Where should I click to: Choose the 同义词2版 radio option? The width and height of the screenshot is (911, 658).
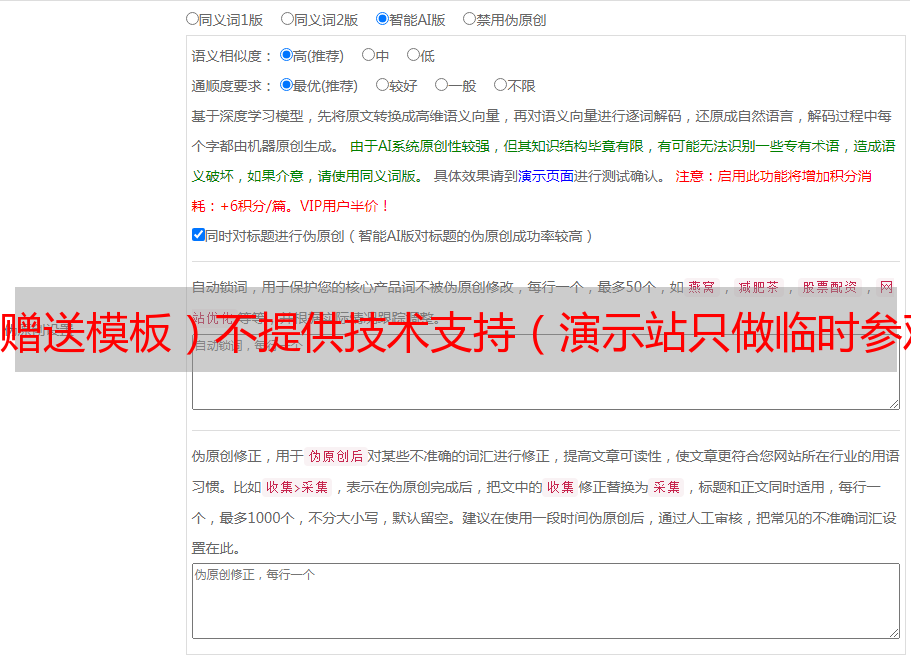[288, 19]
